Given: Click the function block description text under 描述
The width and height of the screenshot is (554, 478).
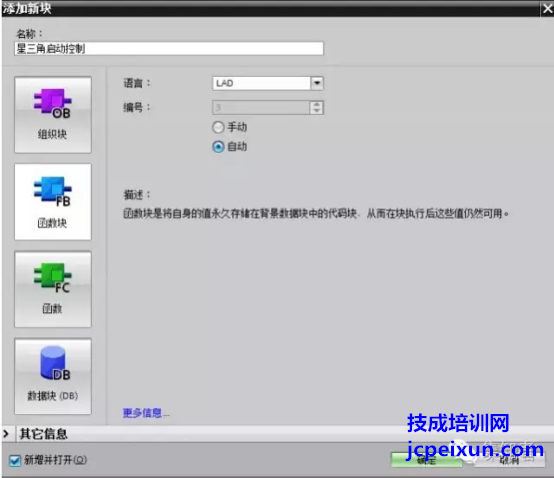Looking at the screenshot, I should (x=316, y=213).
